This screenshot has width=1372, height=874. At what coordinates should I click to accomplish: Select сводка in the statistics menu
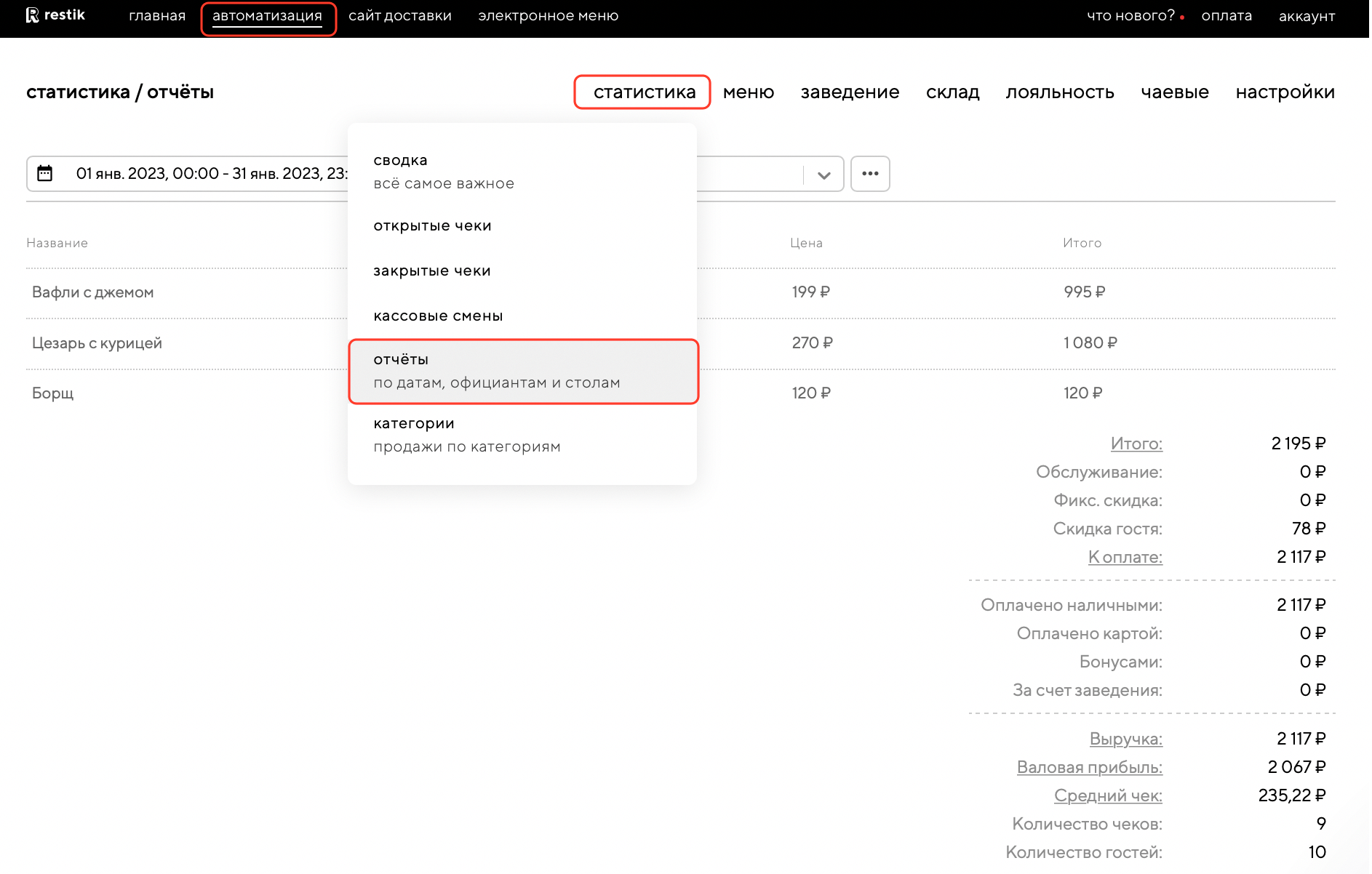point(444,172)
